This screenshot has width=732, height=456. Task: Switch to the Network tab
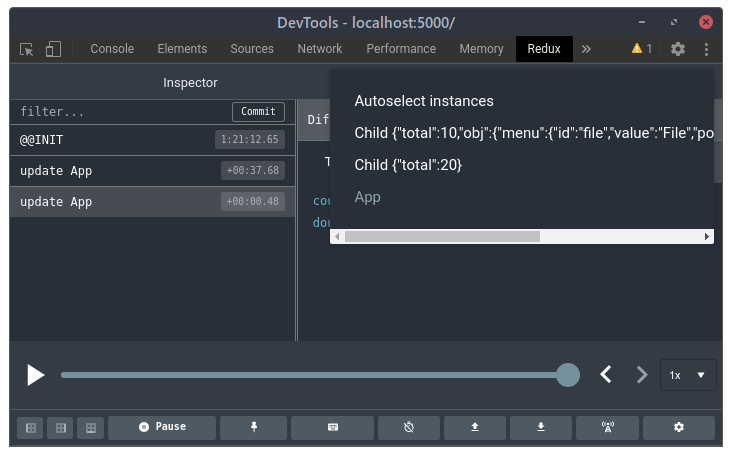coord(320,49)
